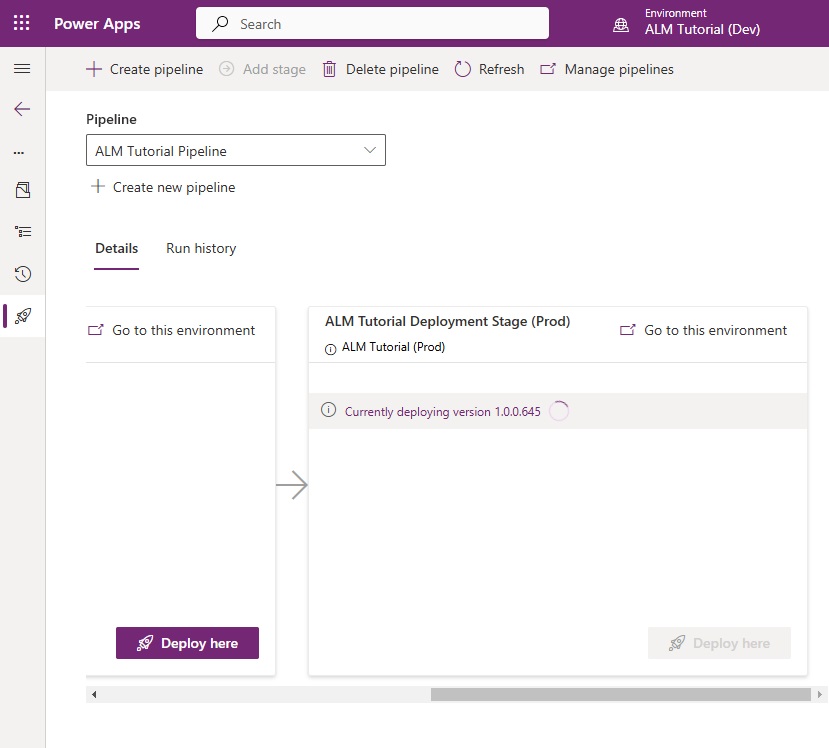Open the sidebar ellipsis more options
Image resolution: width=829 pixels, height=748 pixels.
click(x=19, y=152)
